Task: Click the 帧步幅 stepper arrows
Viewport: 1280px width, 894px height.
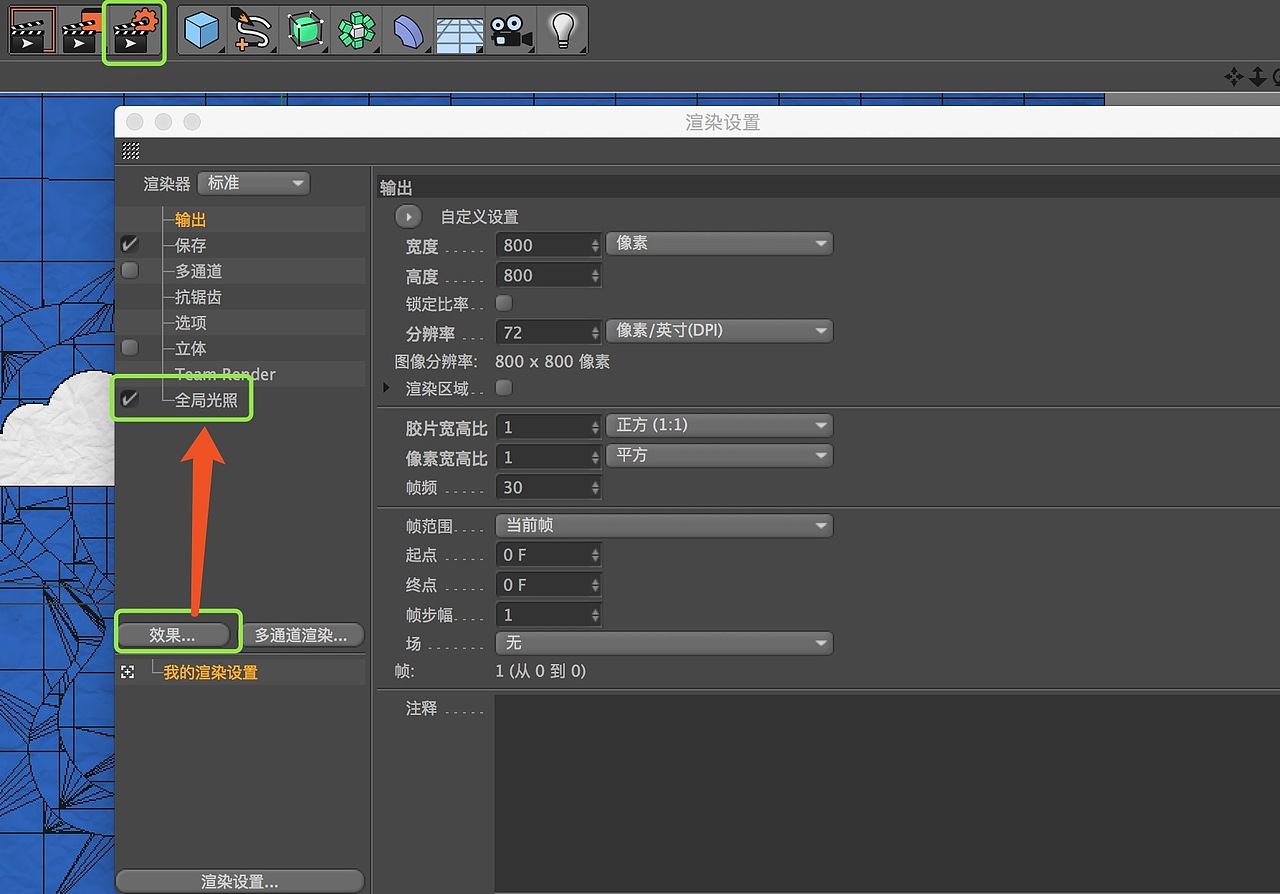Action: (x=596, y=614)
